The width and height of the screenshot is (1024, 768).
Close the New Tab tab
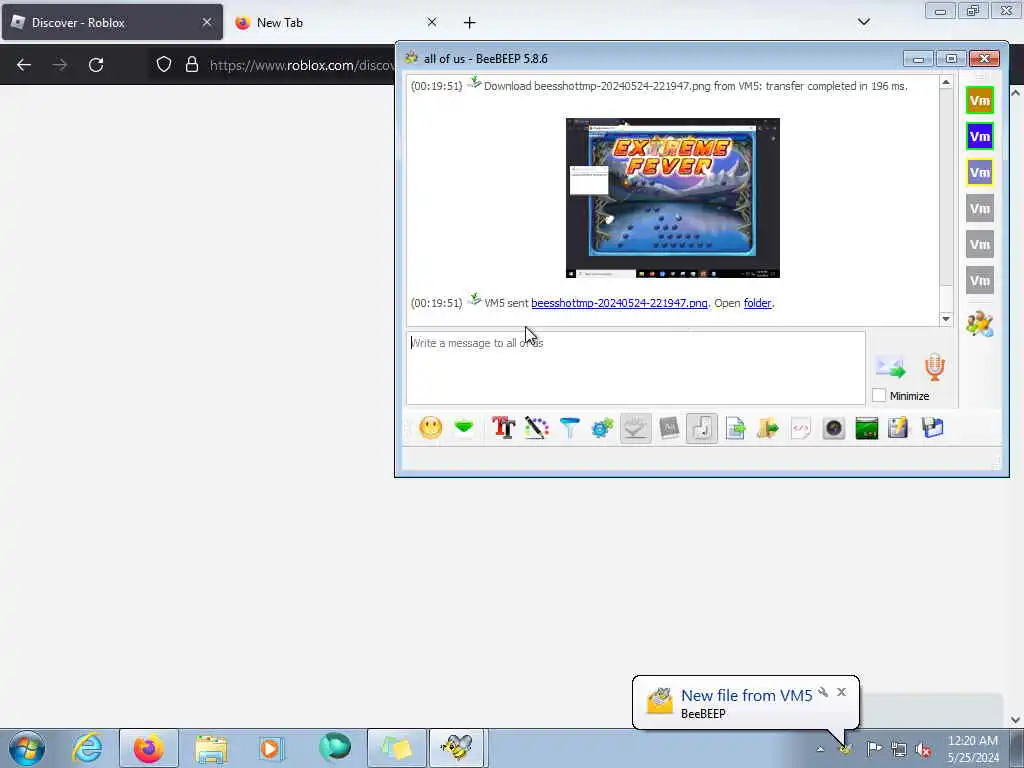coord(432,22)
